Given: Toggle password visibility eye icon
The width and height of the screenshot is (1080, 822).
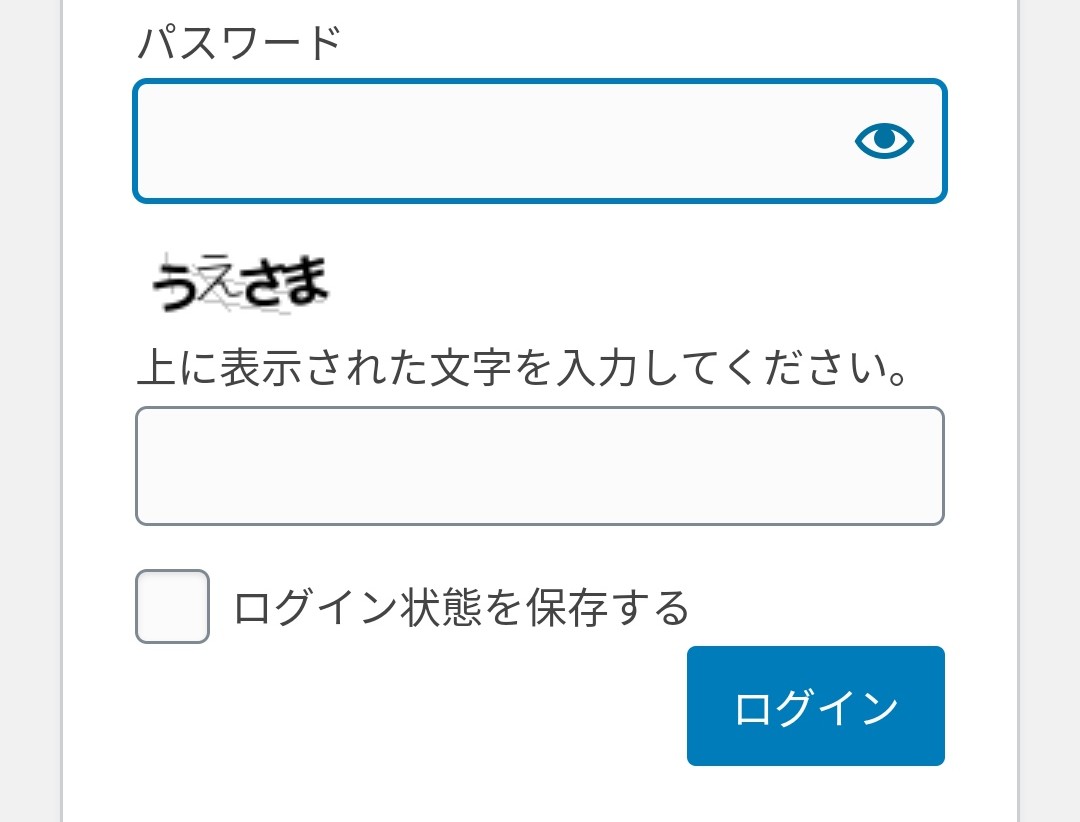Looking at the screenshot, I should pyautogui.click(x=884, y=141).
